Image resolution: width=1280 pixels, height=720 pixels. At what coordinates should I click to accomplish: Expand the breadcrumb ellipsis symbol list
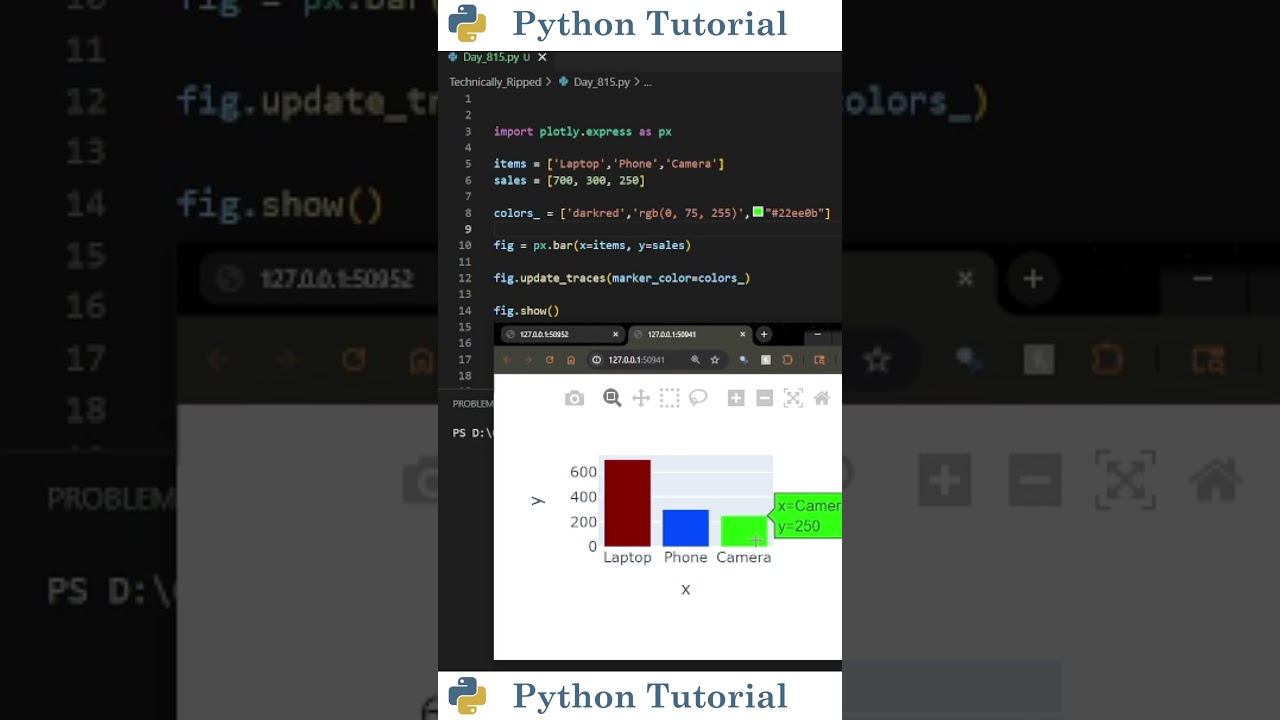click(647, 82)
